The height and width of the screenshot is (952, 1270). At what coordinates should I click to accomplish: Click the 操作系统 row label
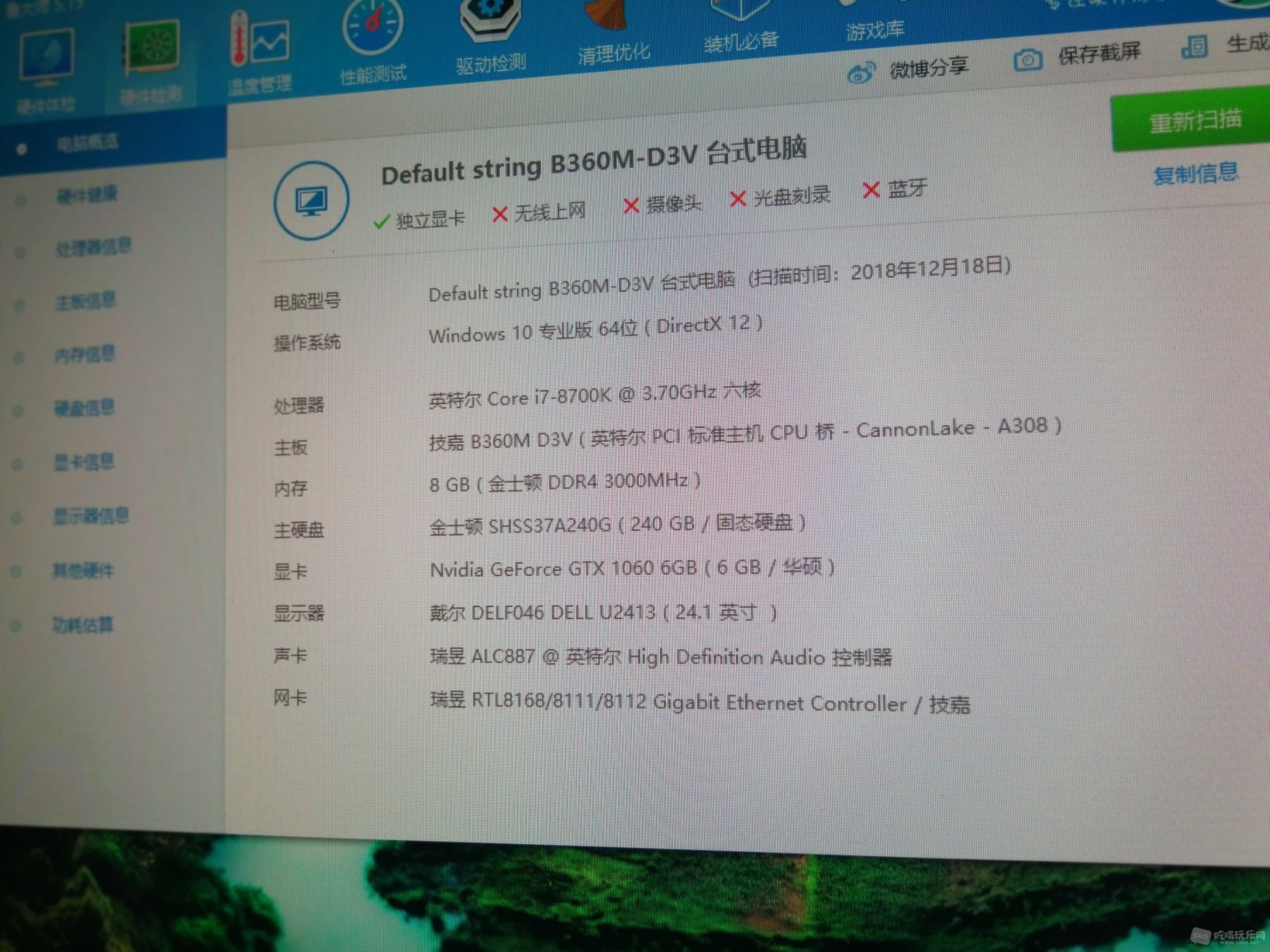click(x=307, y=343)
